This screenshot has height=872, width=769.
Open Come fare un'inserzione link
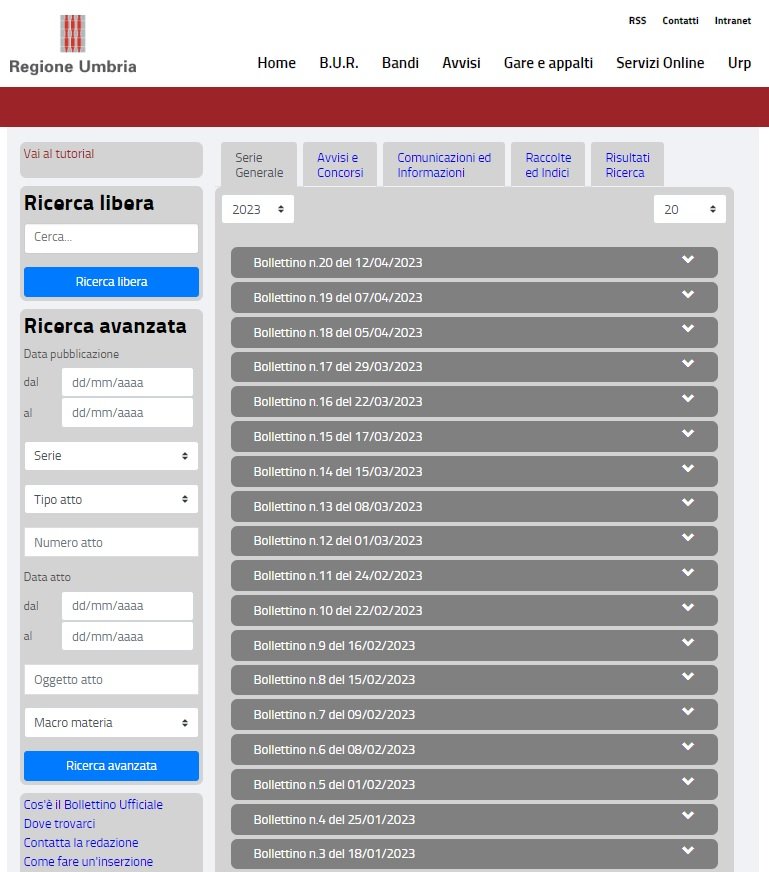click(88, 861)
